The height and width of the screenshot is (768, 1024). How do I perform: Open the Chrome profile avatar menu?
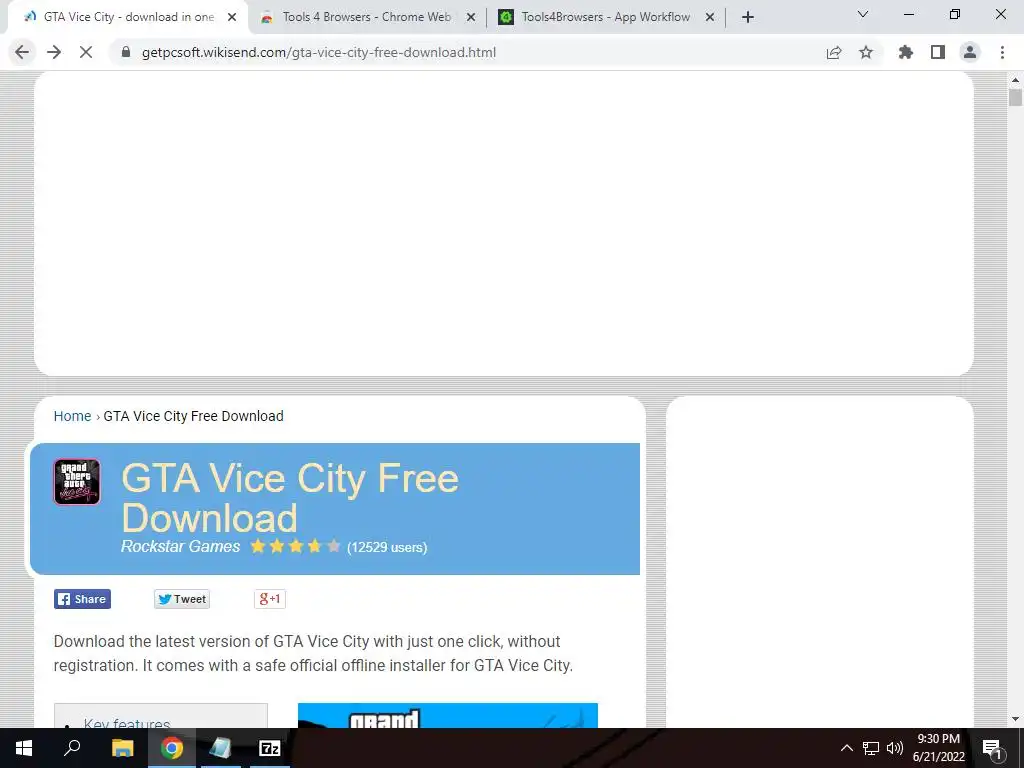[970, 52]
